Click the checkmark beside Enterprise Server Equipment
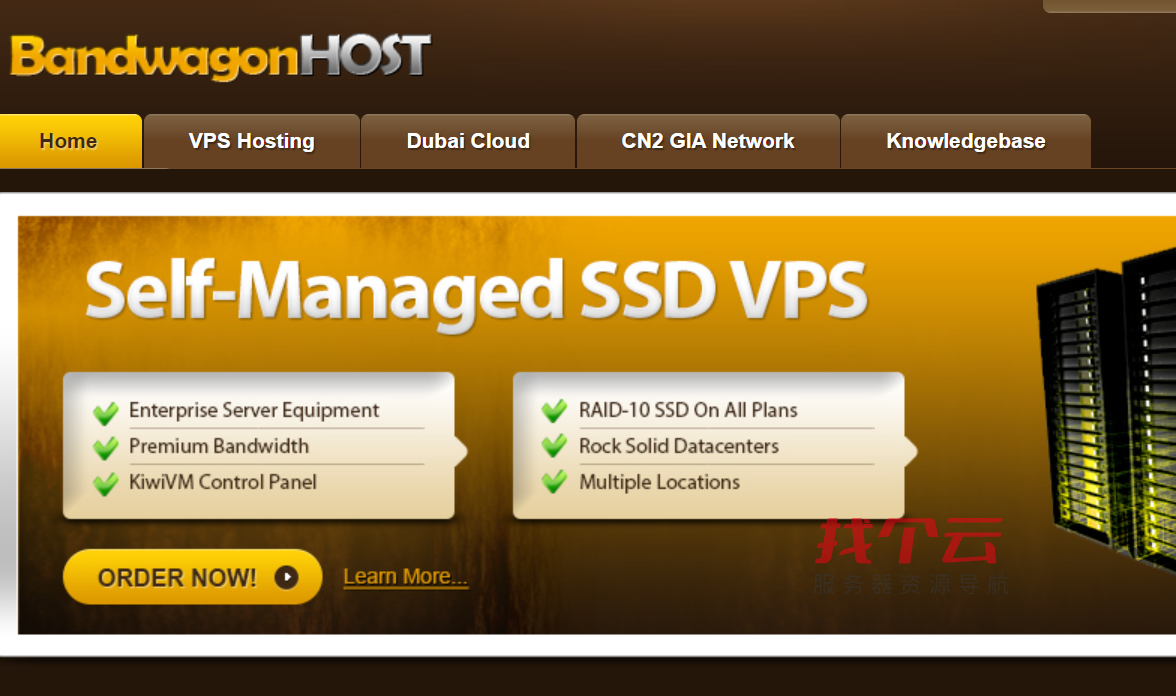 [x=106, y=412]
